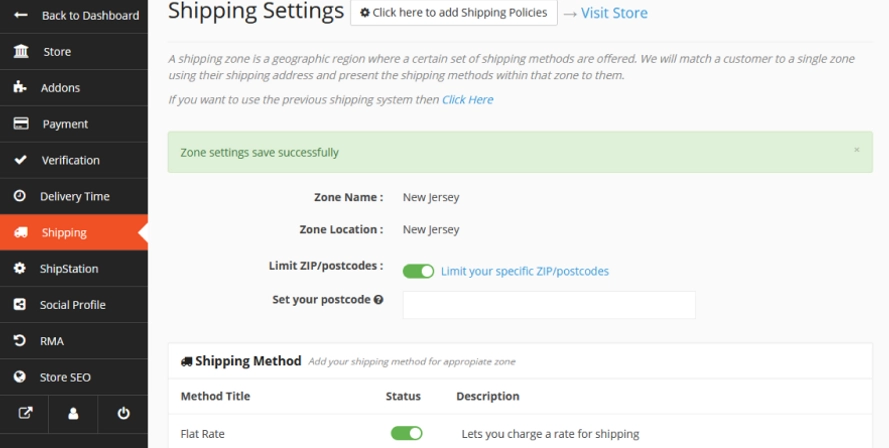Open the Store menu item
The height and width of the screenshot is (448, 889).
tap(74, 52)
